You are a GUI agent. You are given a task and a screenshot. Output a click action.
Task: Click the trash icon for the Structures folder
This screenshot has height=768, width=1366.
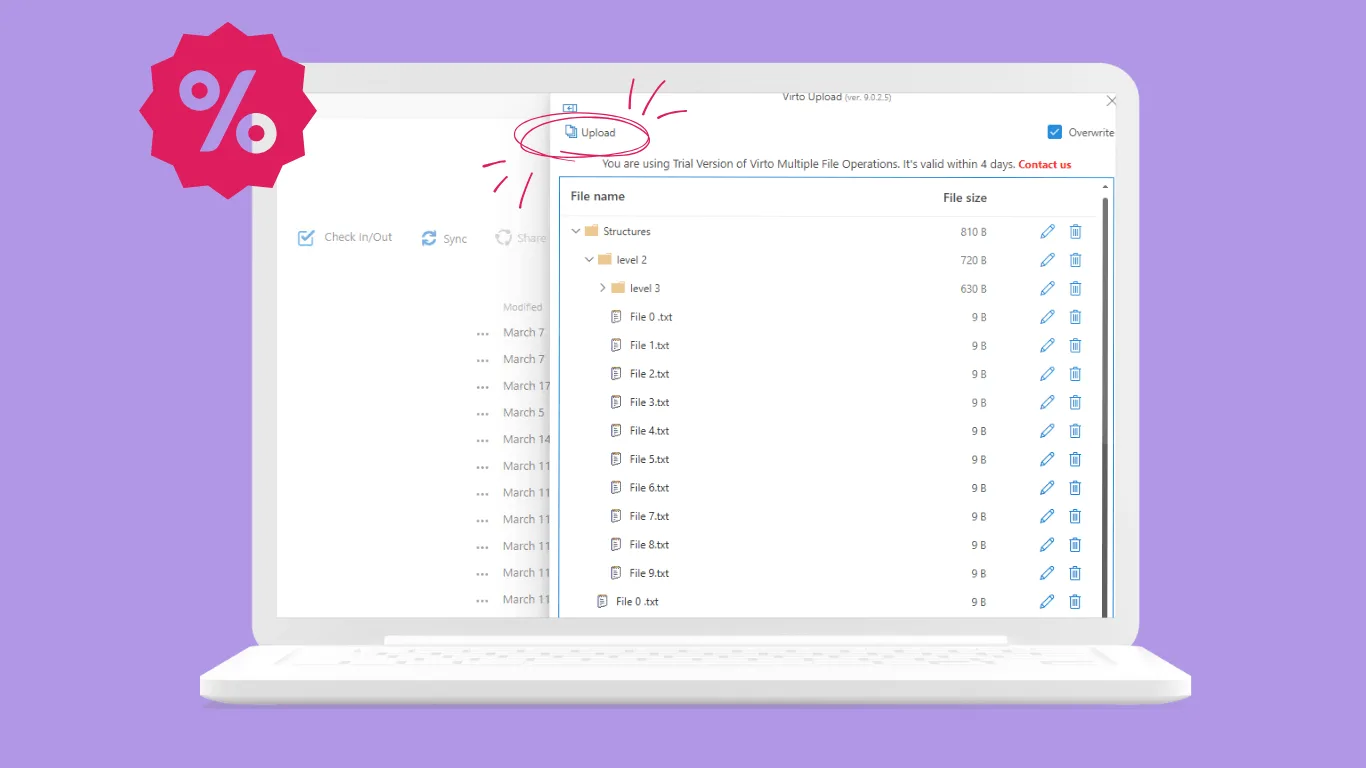[x=1075, y=231]
